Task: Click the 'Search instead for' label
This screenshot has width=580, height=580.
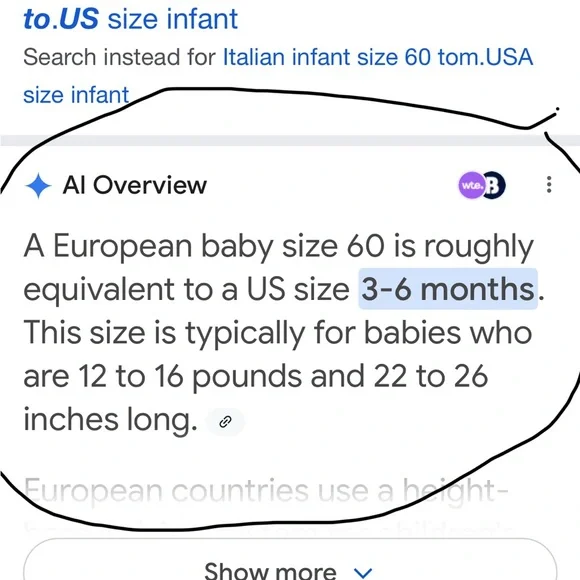Action: click(119, 57)
